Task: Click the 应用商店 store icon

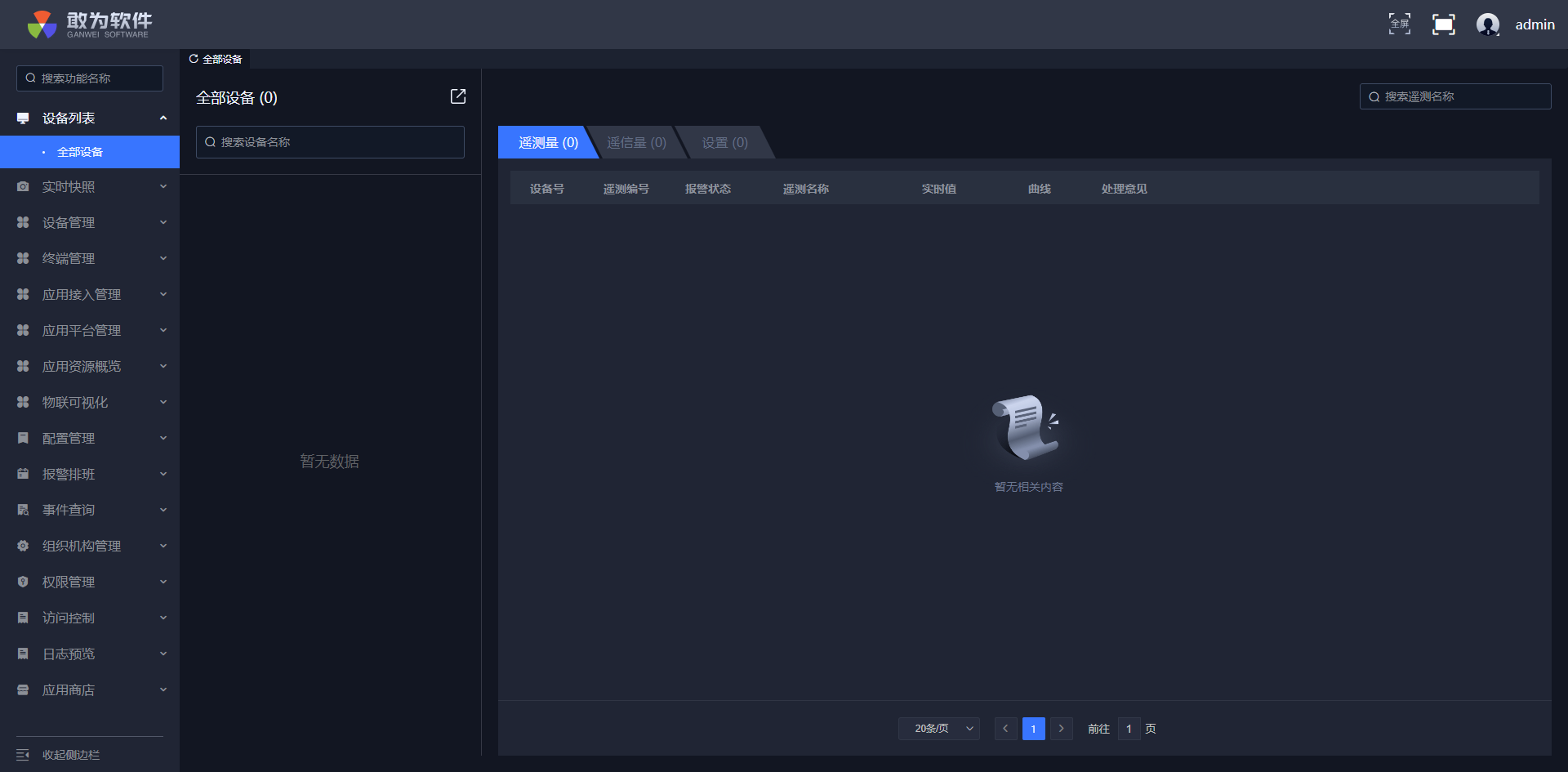Action: (23, 690)
